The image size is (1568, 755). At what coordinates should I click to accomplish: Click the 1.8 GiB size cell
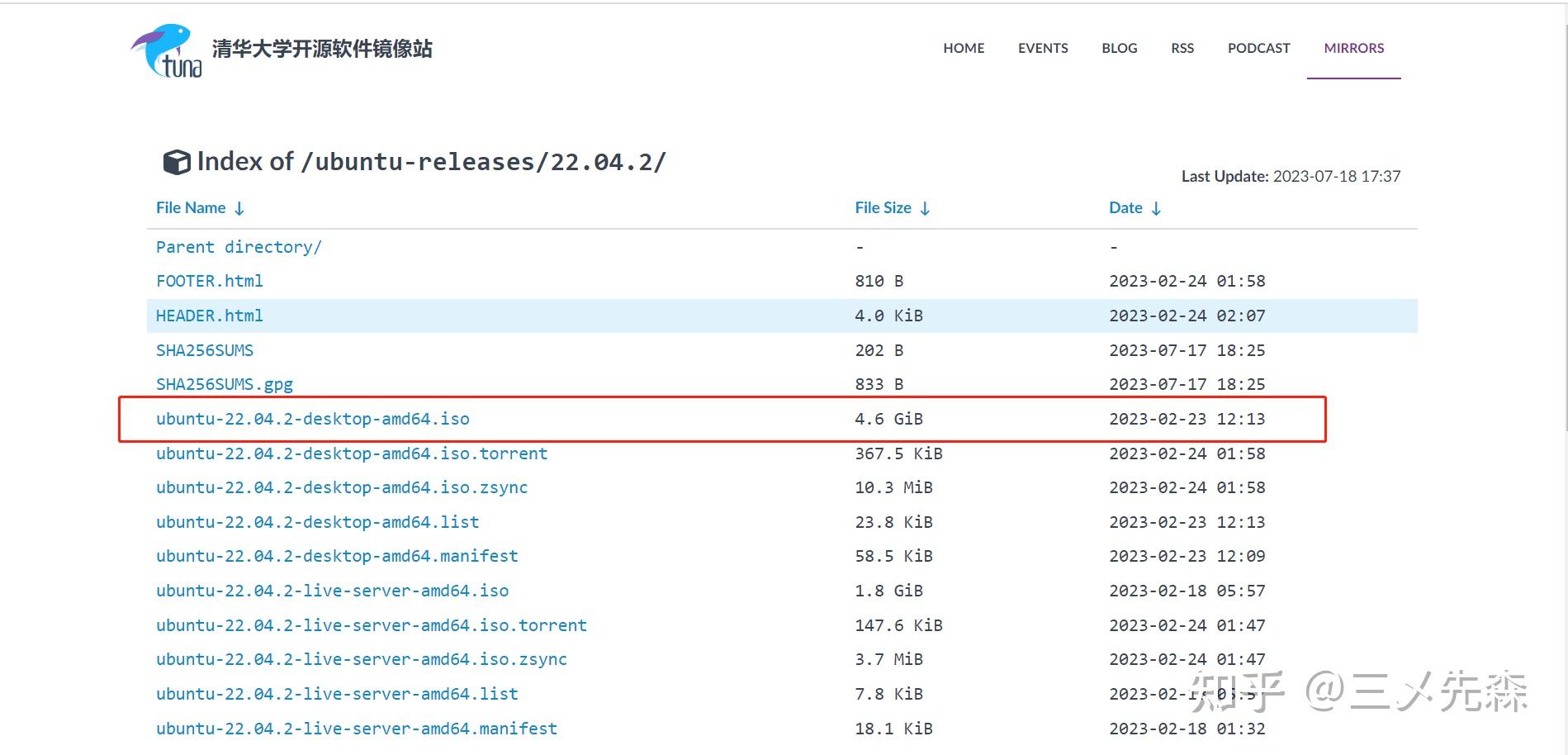pos(888,591)
